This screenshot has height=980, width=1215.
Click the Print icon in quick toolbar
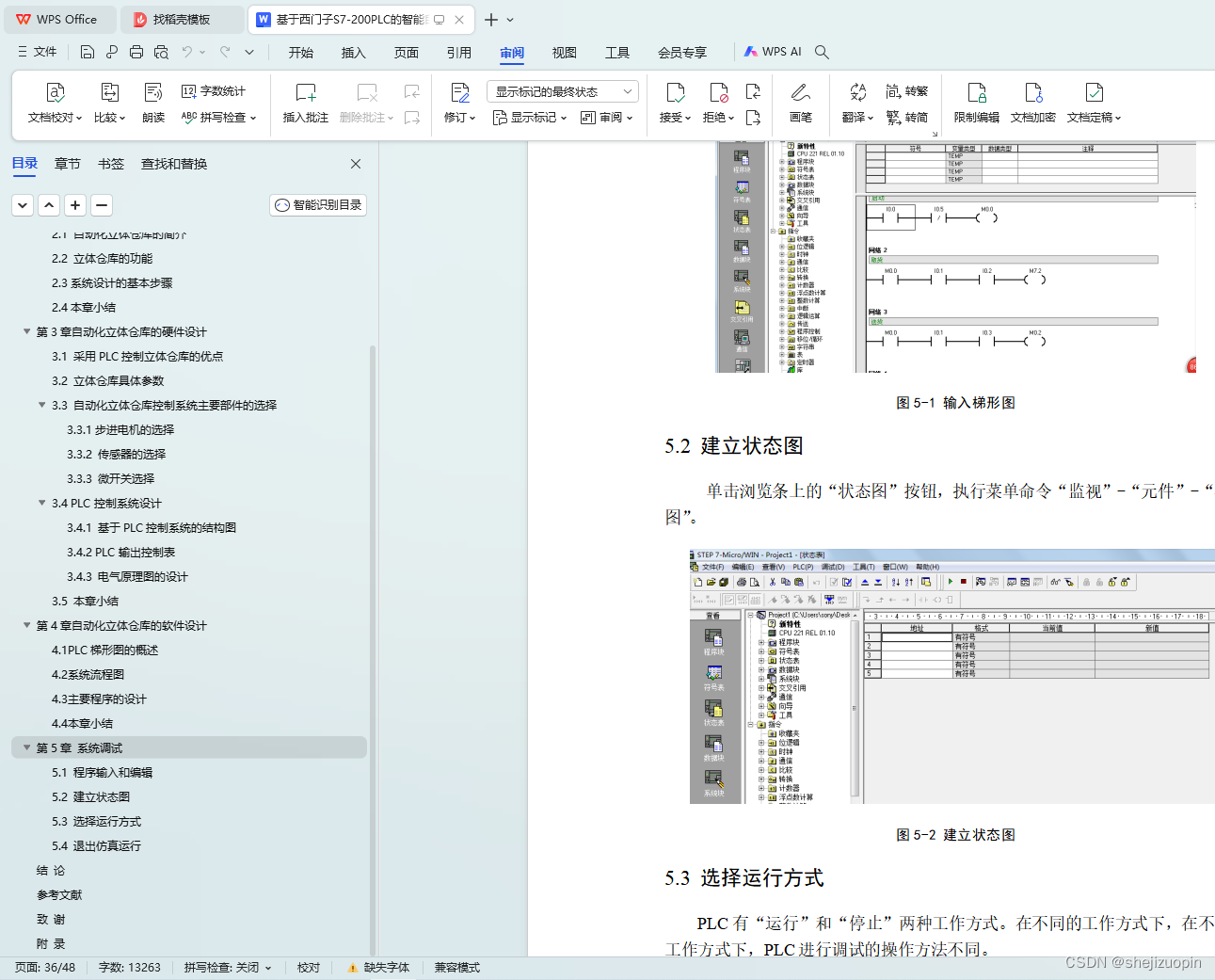pyautogui.click(x=136, y=52)
